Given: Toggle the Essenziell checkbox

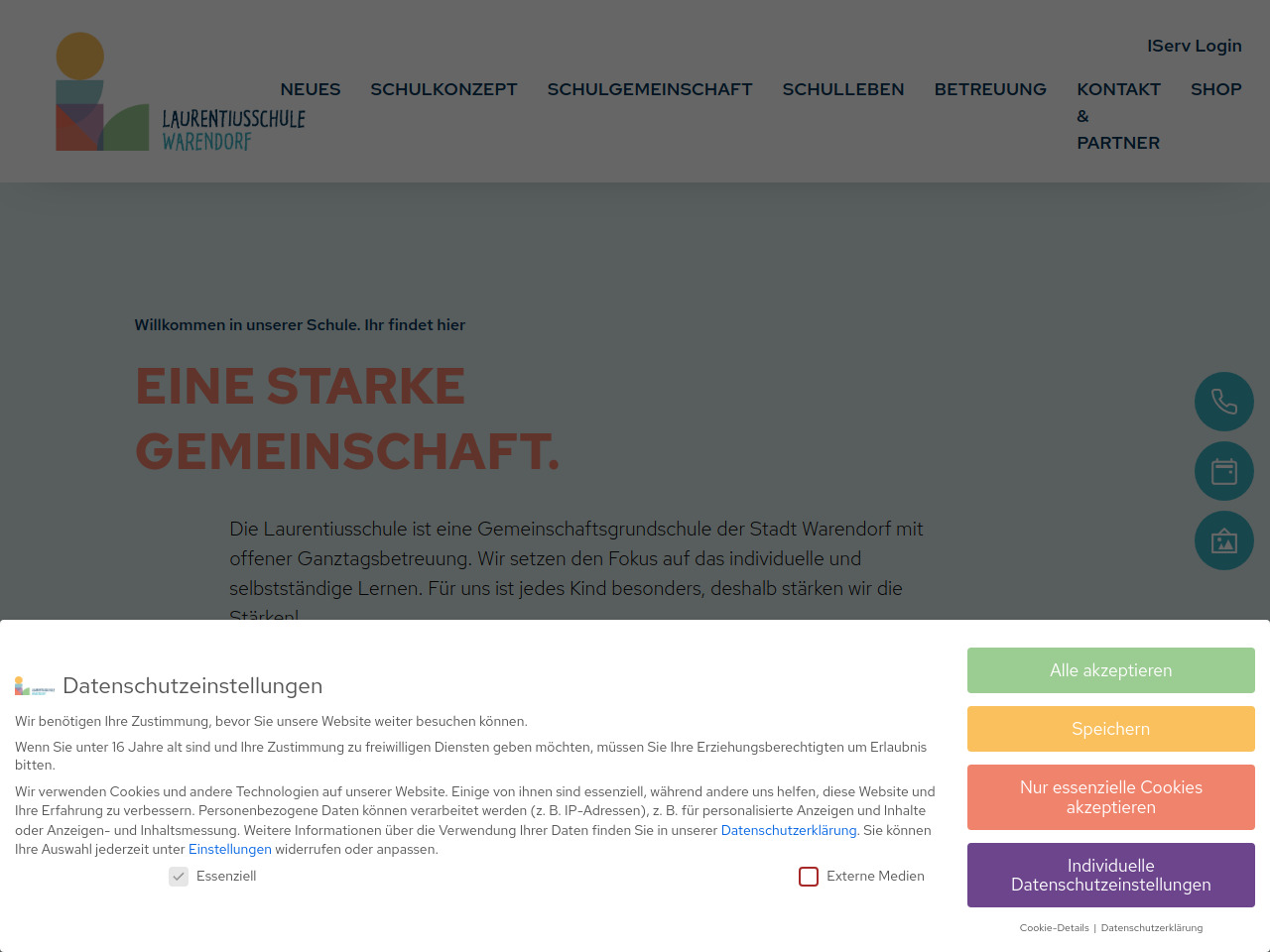Looking at the screenshot, I should tap(179, 877).
